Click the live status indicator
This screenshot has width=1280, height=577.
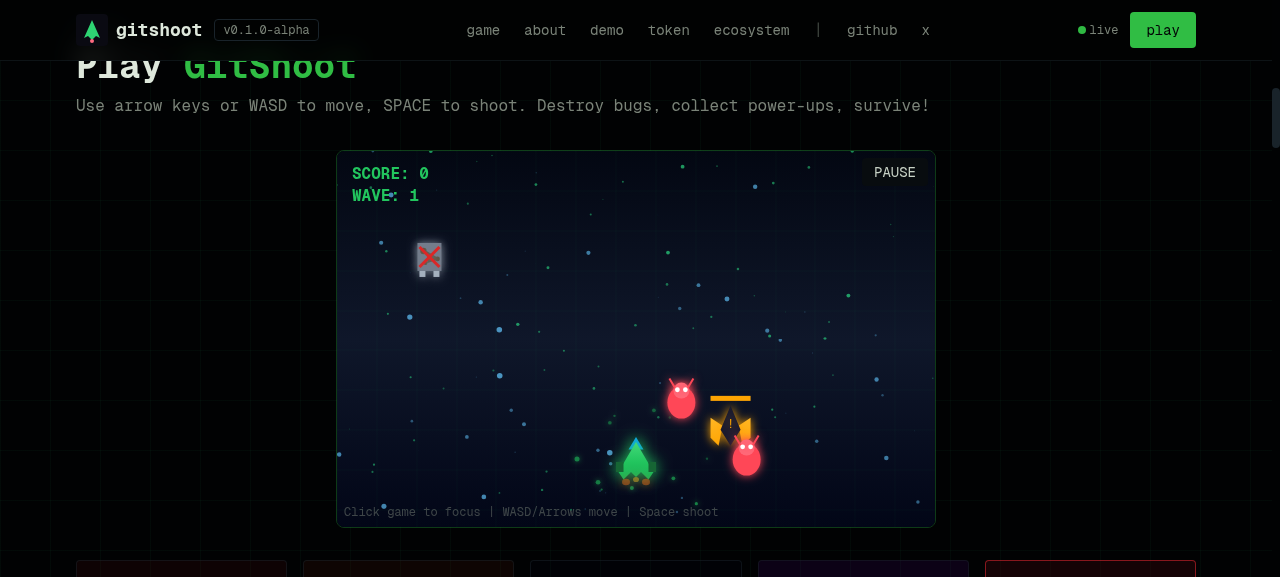pos(1098,30)
